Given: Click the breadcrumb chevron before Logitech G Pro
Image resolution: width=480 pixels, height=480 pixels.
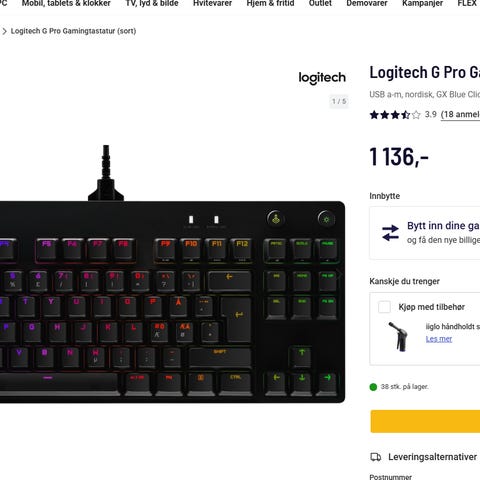Looking at the screenshot, I should tap(4, 31).
